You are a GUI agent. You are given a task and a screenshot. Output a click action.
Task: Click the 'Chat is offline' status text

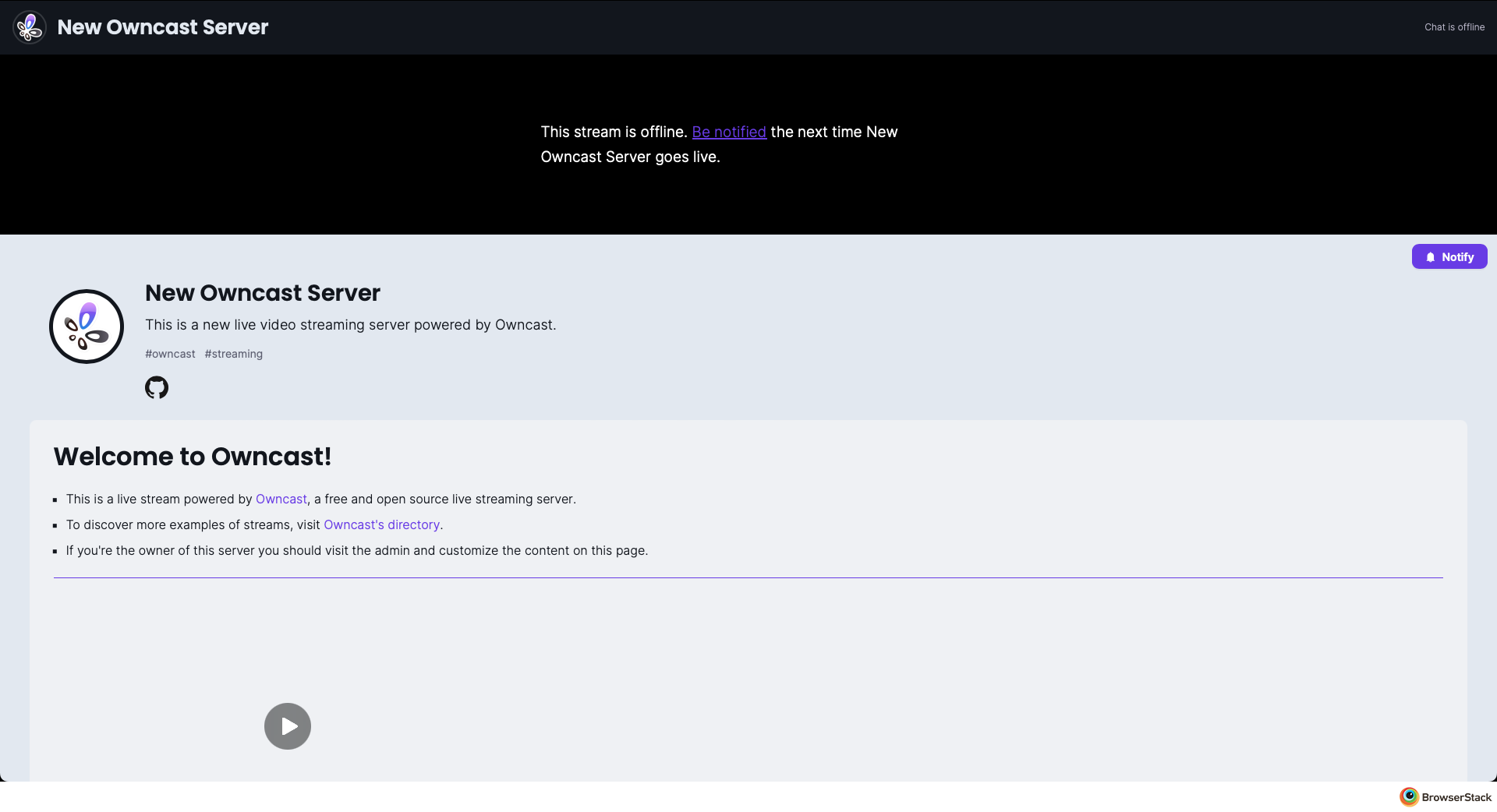point(1454,27)
